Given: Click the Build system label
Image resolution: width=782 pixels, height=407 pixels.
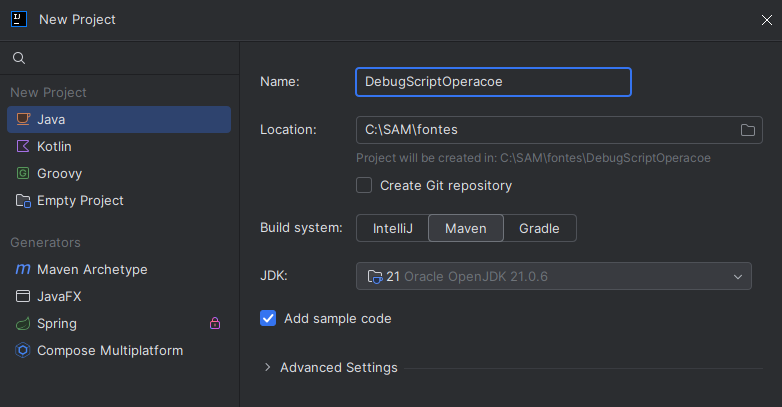Looking at the screenshot, I should 301,228.
